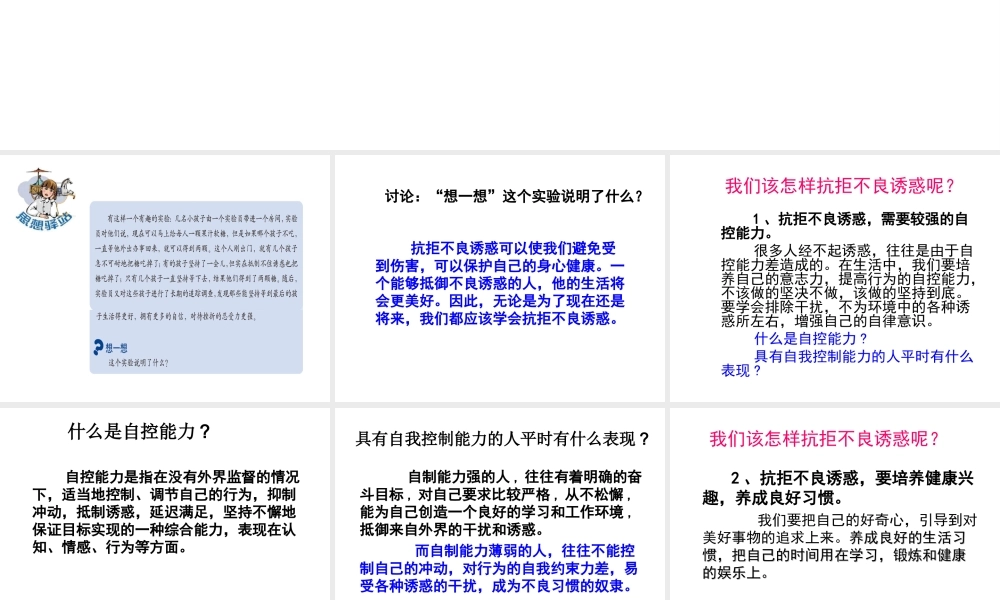Select the black 什么是自控能力？ slide title
This screenshot has width=1000, height=600.
click(x=140, y=432)
